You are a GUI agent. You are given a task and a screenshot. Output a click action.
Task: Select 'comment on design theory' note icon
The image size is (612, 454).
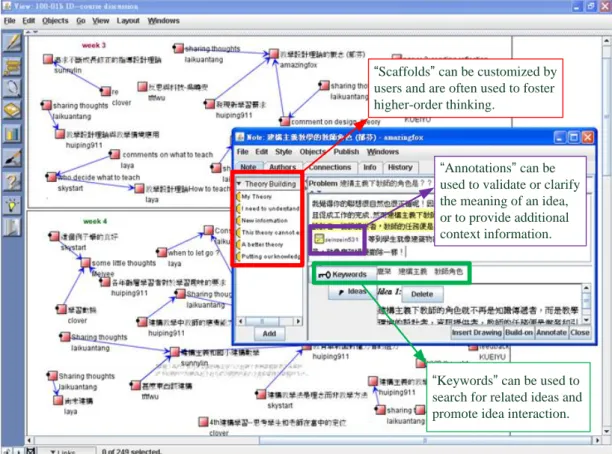pyautogui.click(x=285, y=121)
